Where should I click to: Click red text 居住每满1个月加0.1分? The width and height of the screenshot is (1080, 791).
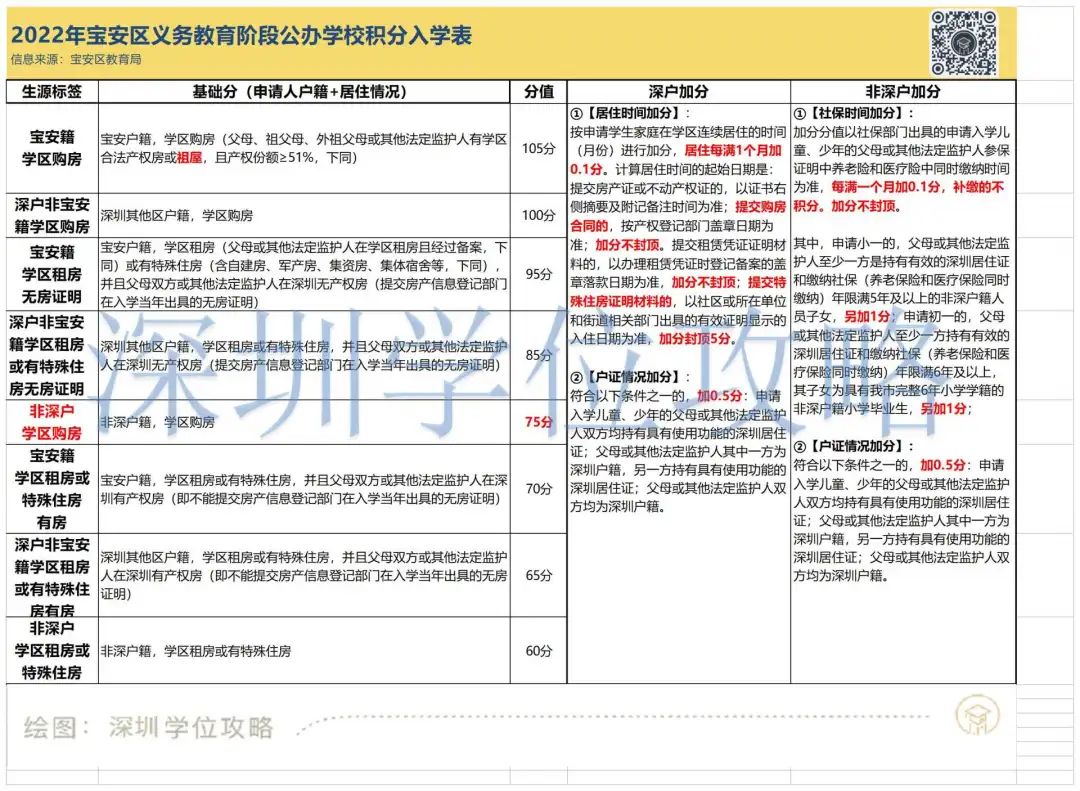click(x=676, y=160)
